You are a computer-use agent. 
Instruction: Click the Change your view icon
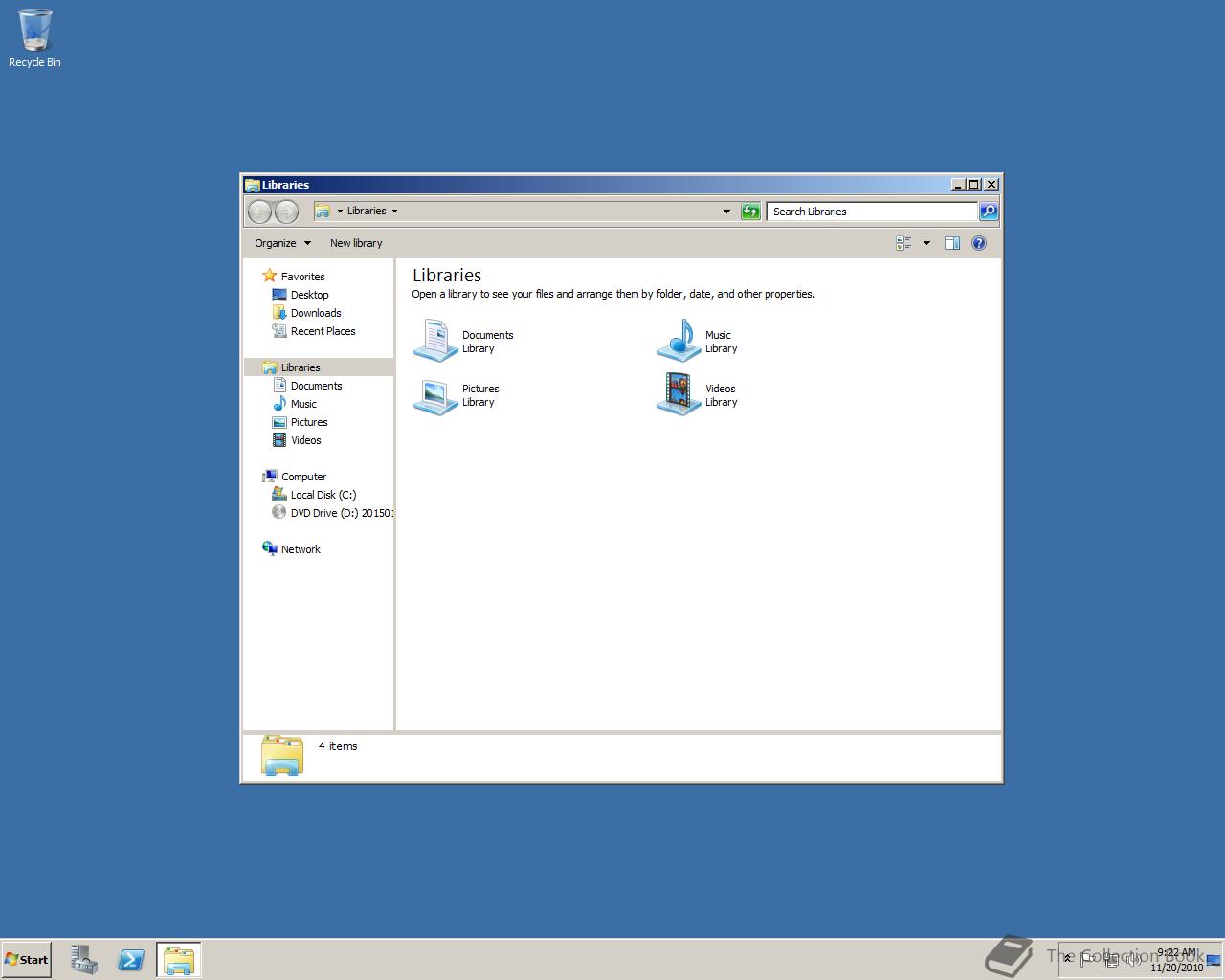point(903,243)
